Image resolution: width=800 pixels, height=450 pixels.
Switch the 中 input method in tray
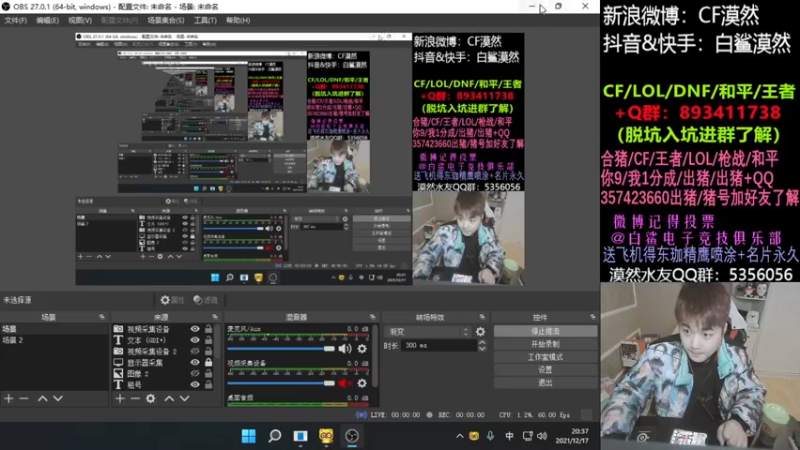click(x=509, y=436)
